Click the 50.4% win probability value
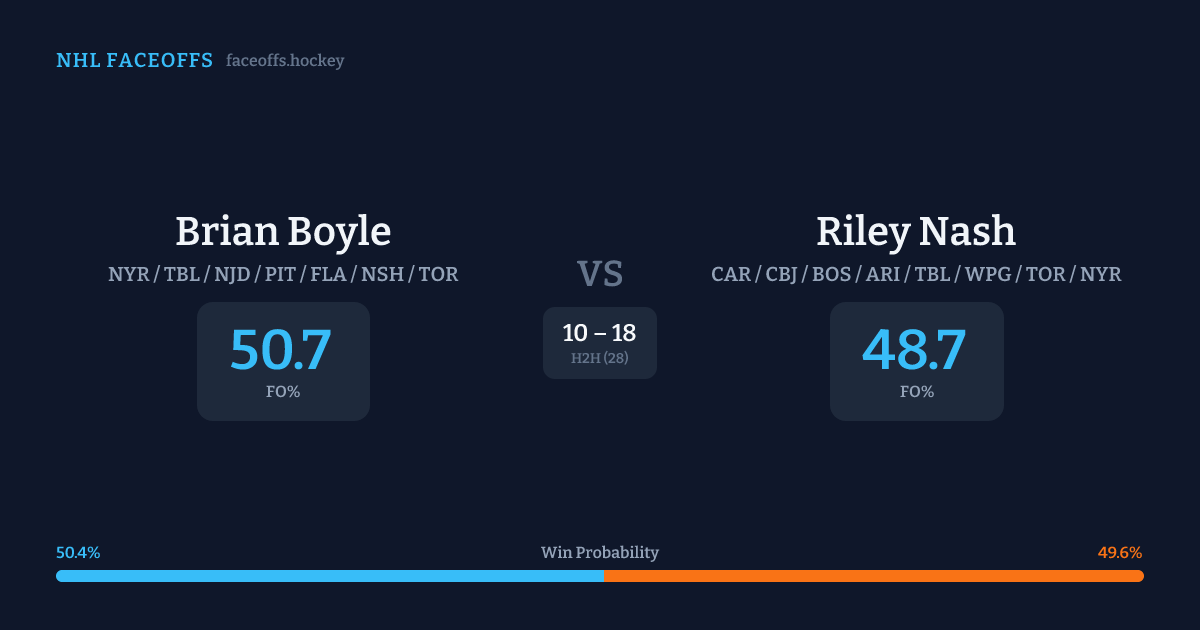This screenshot has width=1200, height=630. 78,553
